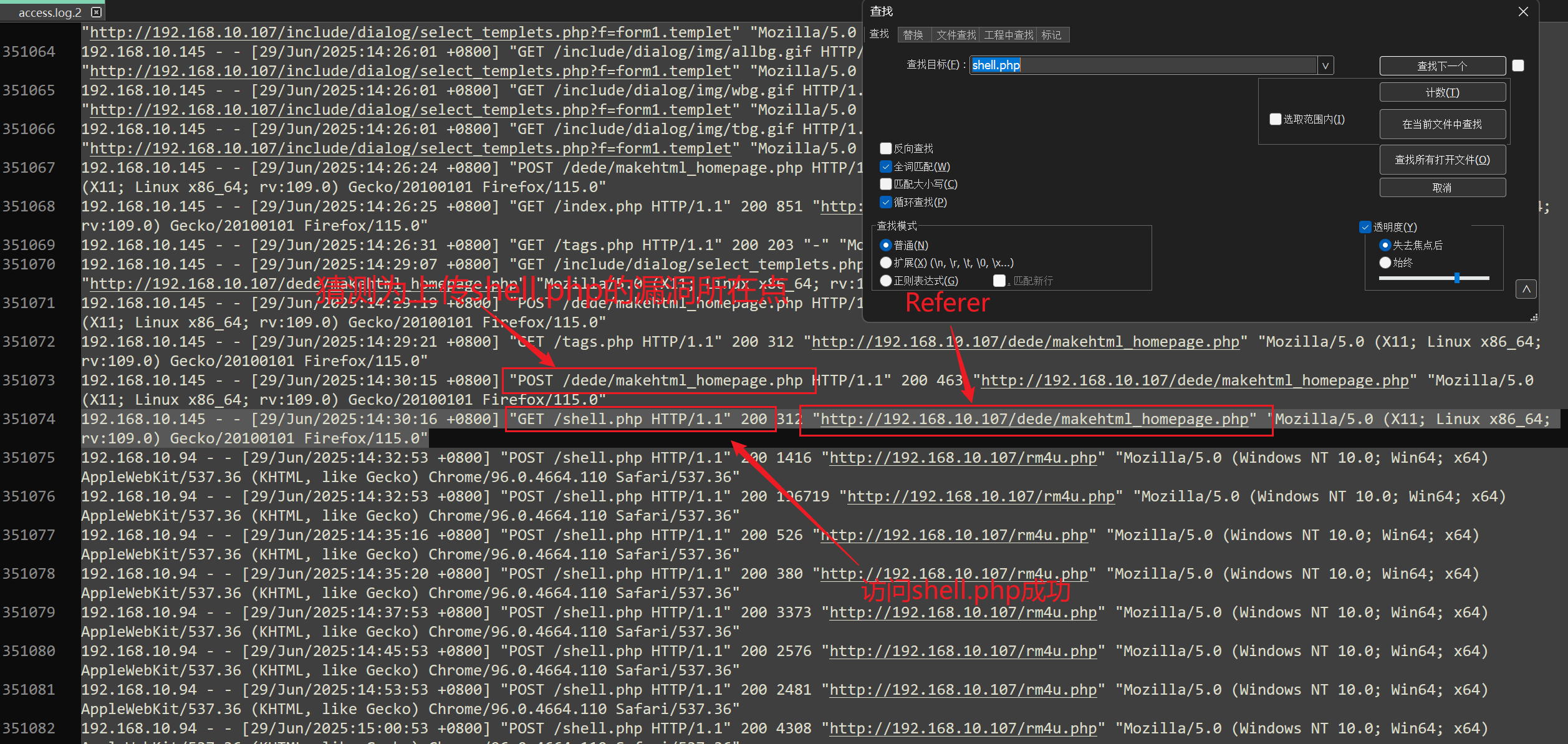
Task: Click 计数 count button
Action: click(x=1442, y=92)
